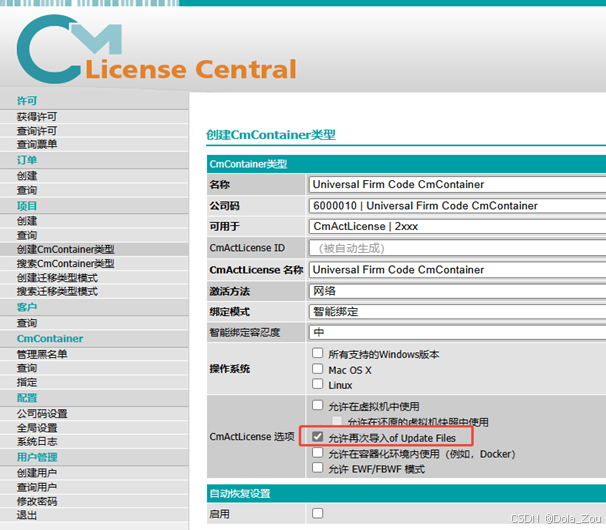Click 查询 under the 项目 section

(x=27, y=235)
